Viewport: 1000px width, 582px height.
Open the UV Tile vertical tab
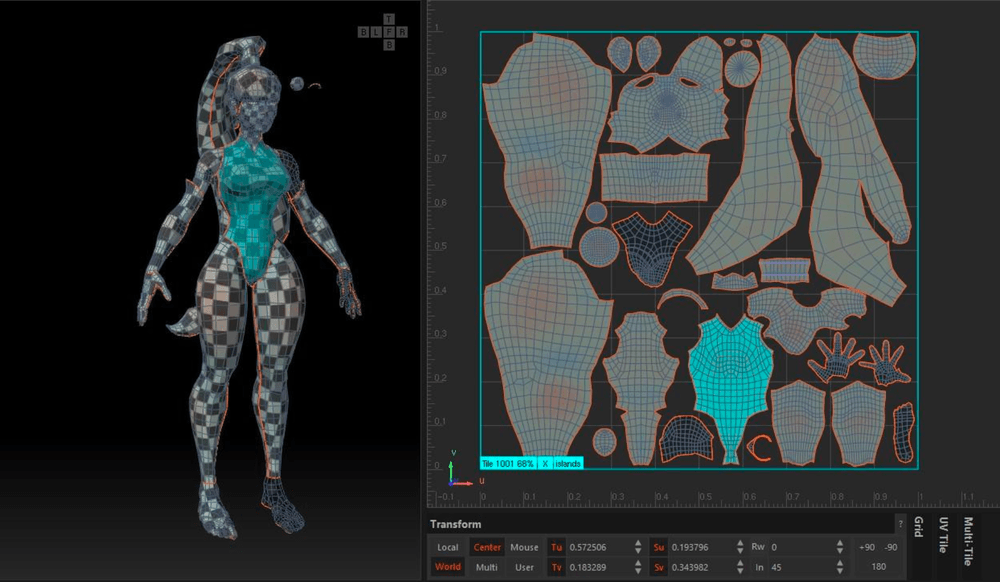[943, 535]
